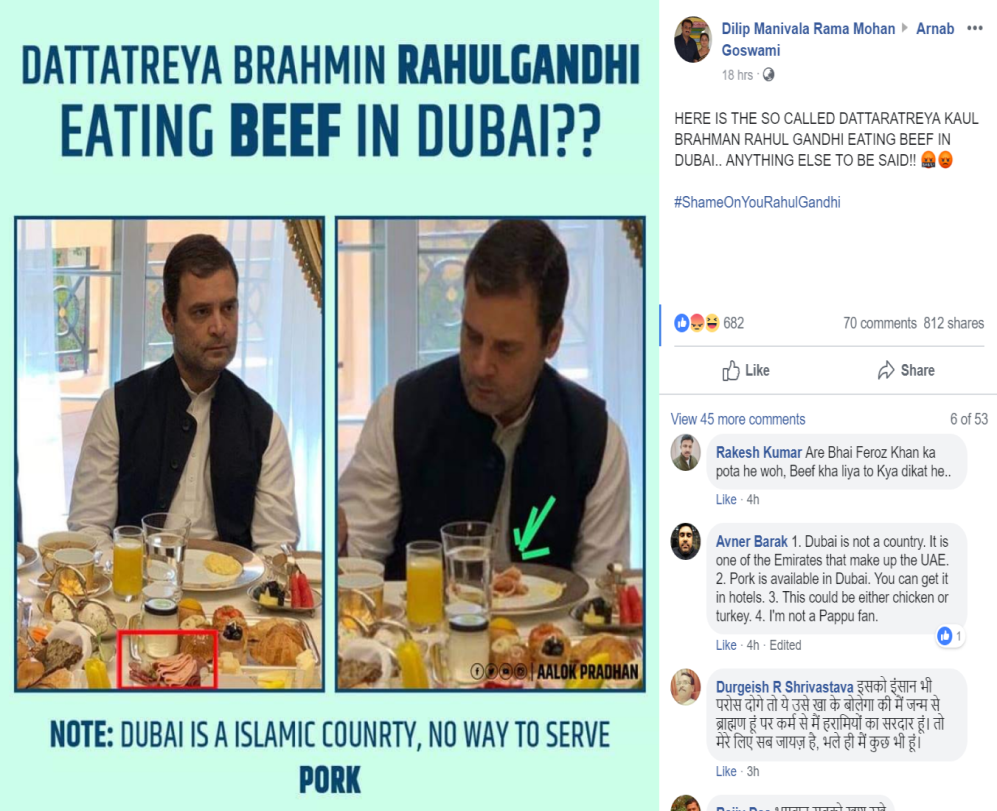Screen dimensions: 997x811
Task: Open the post's meme image
Action: (x=329, y=405)
